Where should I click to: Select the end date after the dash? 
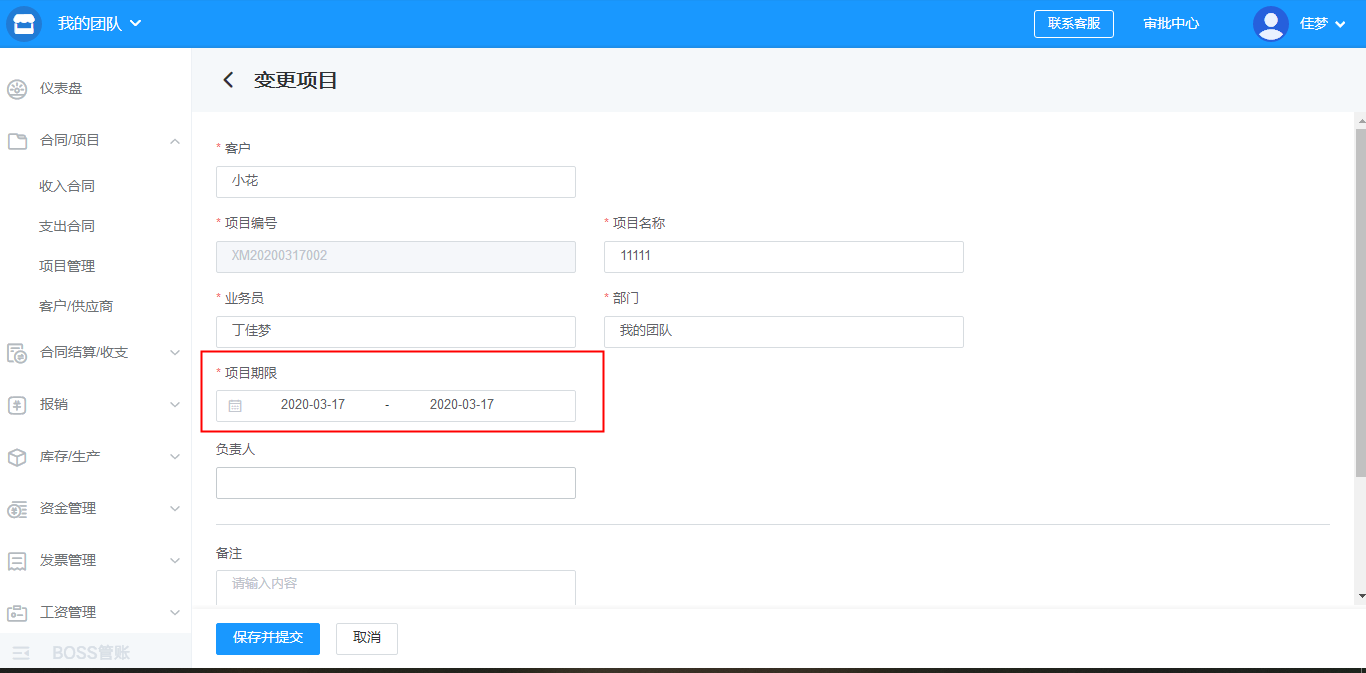(462, 405)
